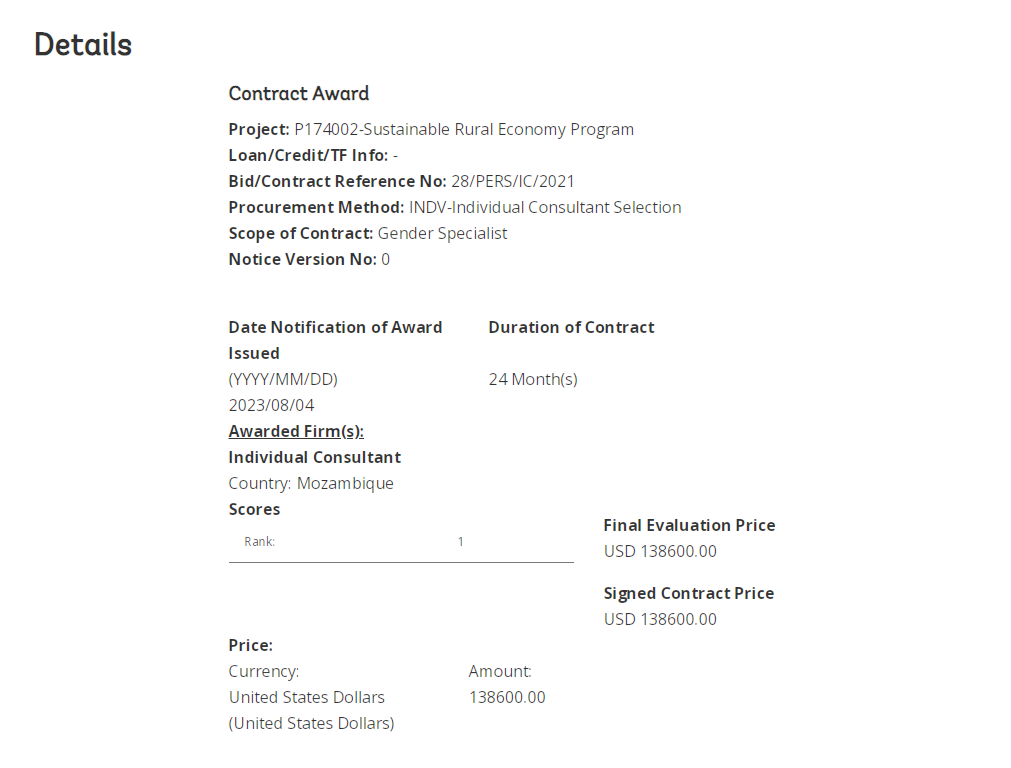Click the 24 Month(s) duration value
Screen dimensions: 1011x768
[533, 379]
